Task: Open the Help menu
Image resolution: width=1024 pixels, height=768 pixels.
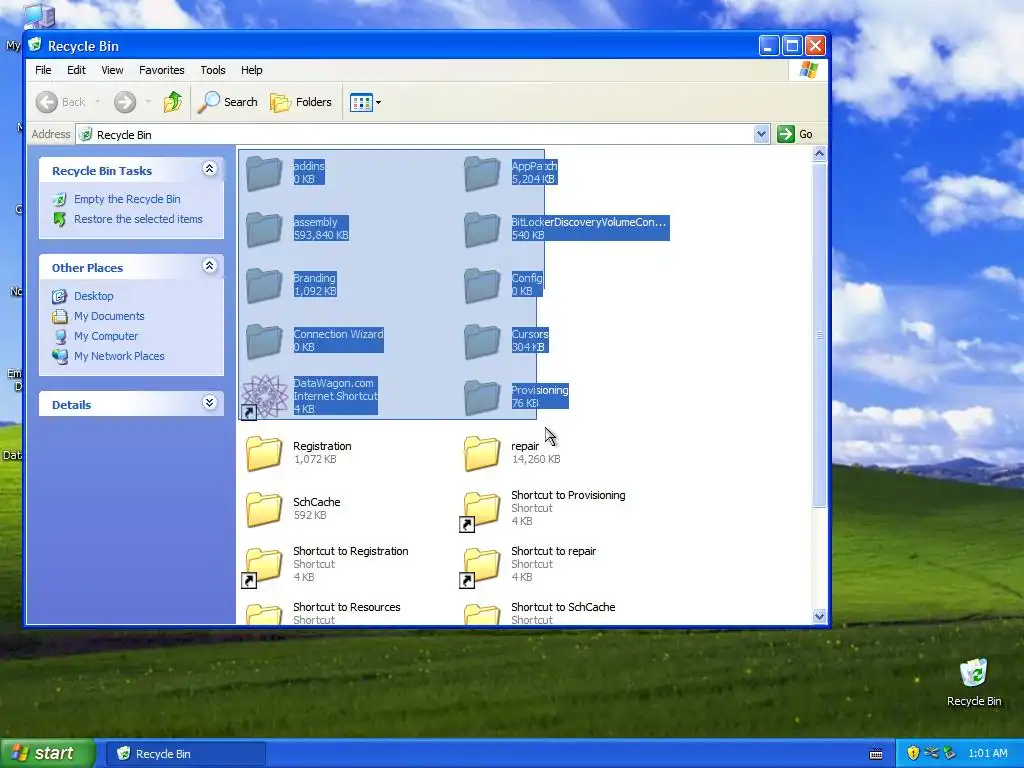Action: pyautogui.click(x=251, y=70)
